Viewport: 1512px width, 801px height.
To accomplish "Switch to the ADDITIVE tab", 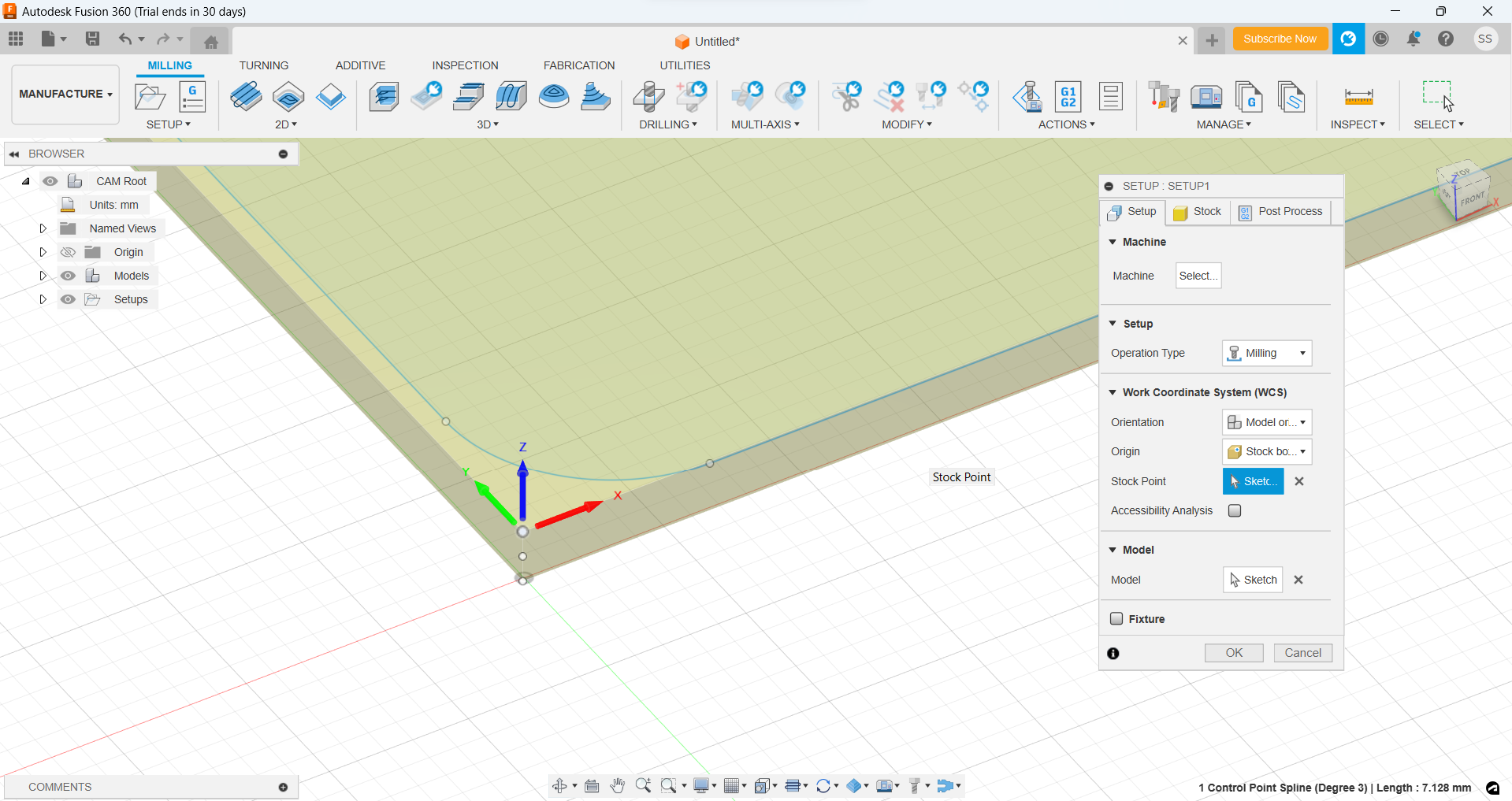I will click(360, 65).
